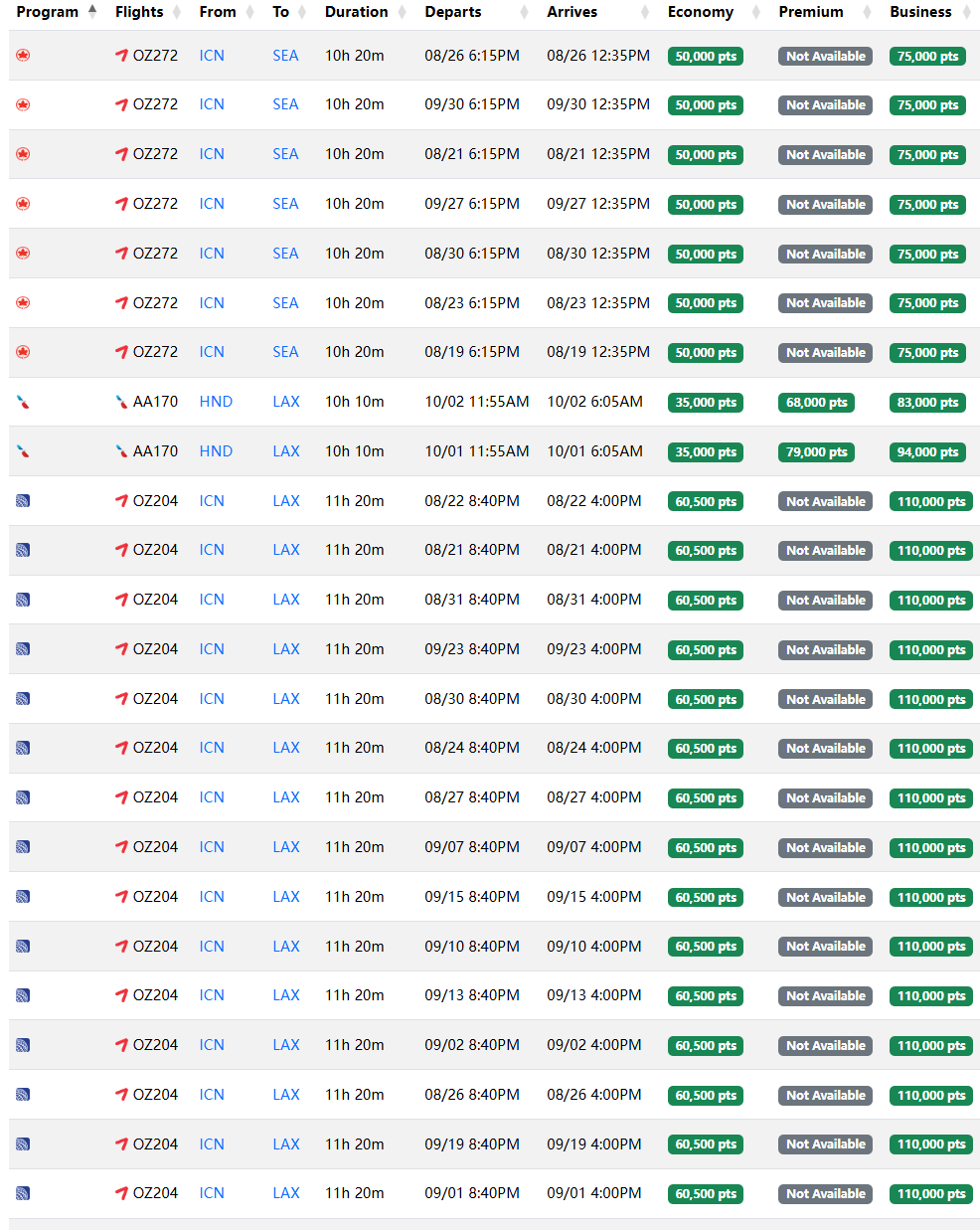Click the Business column header
The image size is (980, 1230).
pos(920,12)
